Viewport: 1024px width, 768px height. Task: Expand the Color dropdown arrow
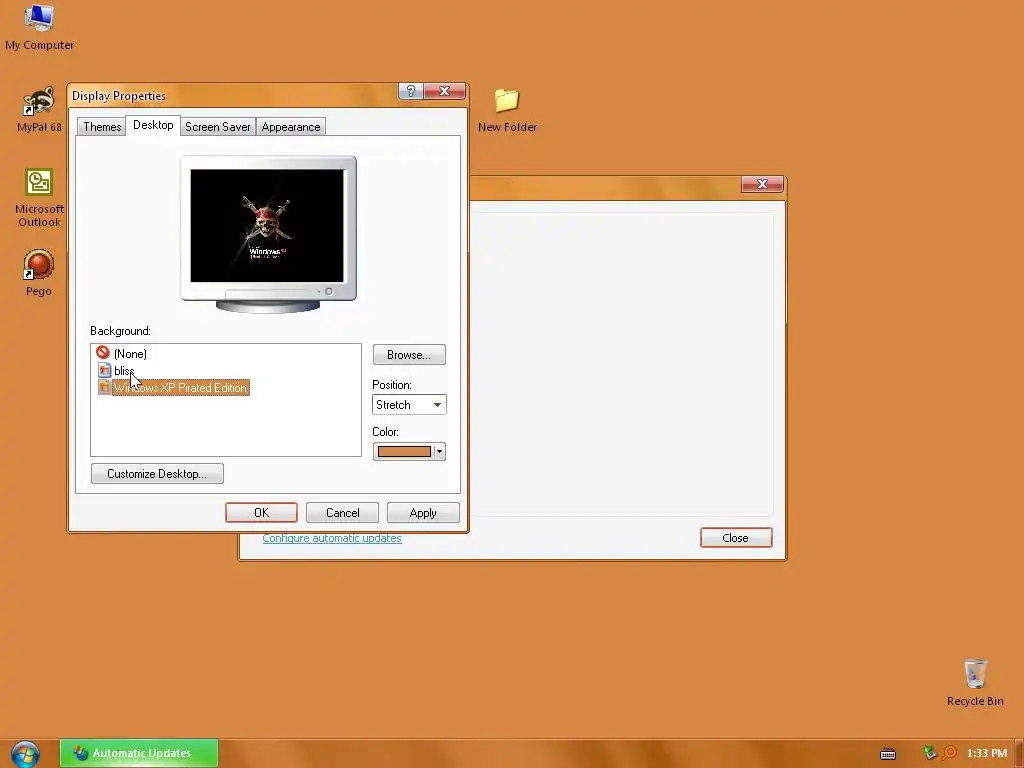440,451
